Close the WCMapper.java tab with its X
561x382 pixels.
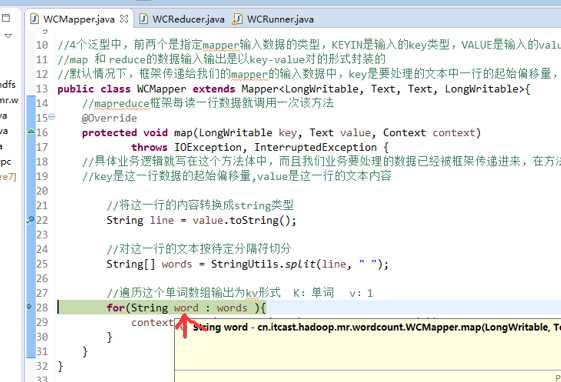click(124, 19)
